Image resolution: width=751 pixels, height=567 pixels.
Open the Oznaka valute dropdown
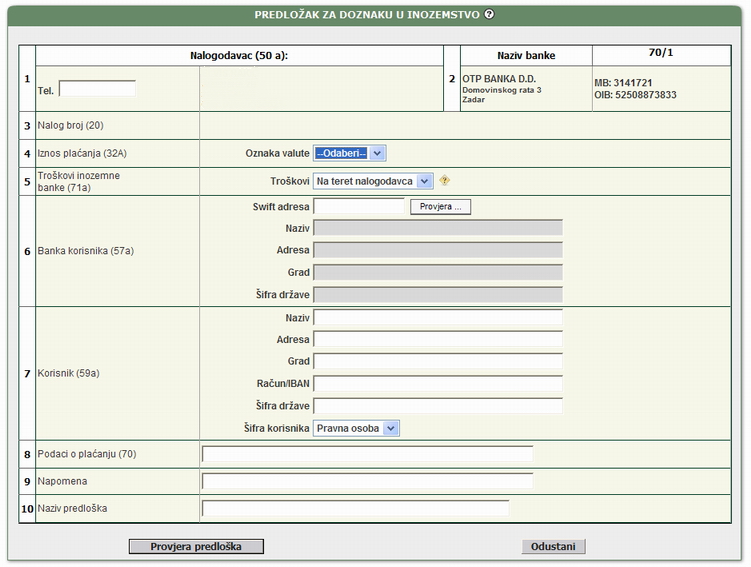click(349, 153)
